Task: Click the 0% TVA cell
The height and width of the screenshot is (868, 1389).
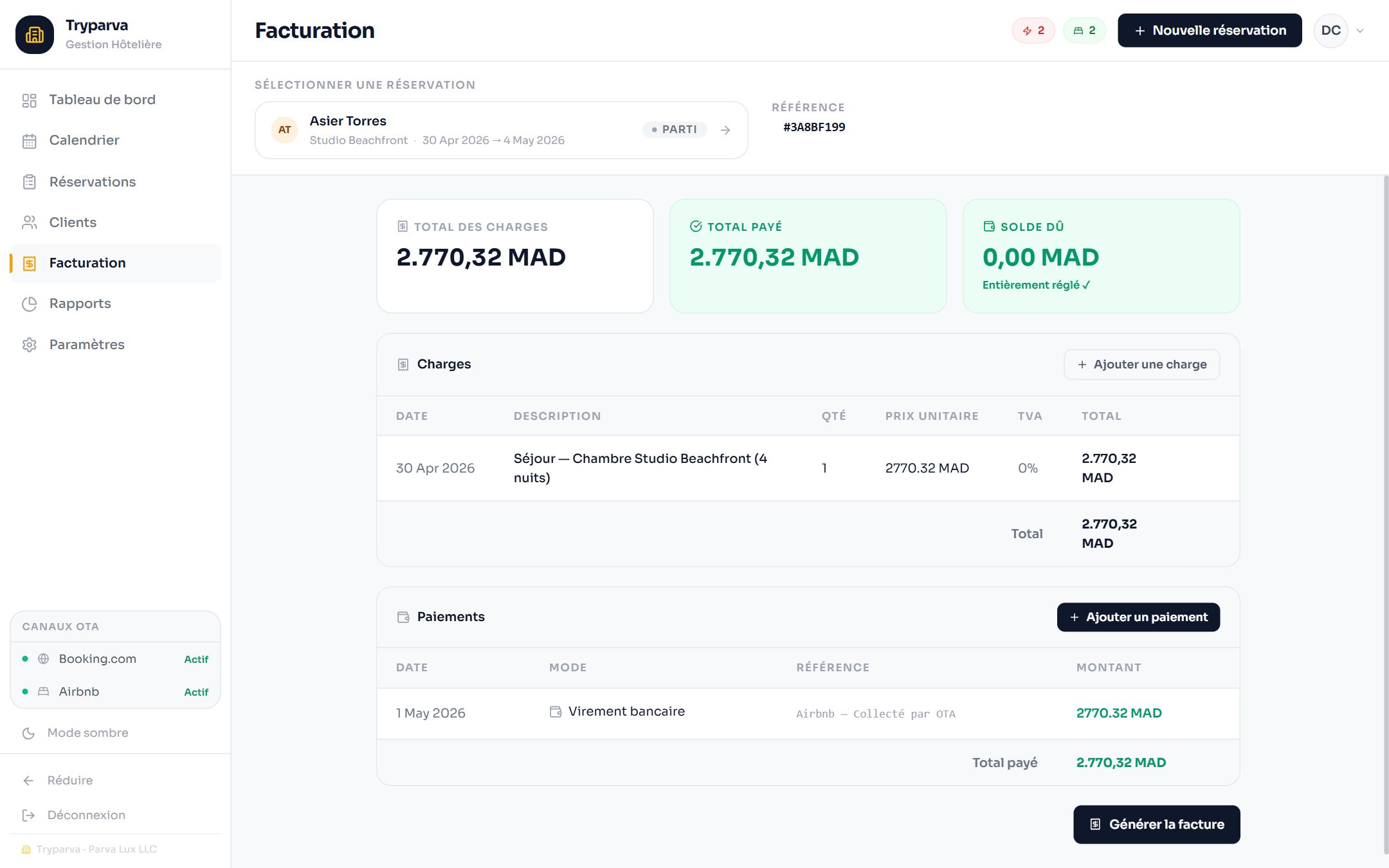Action: coord(1028,468)
